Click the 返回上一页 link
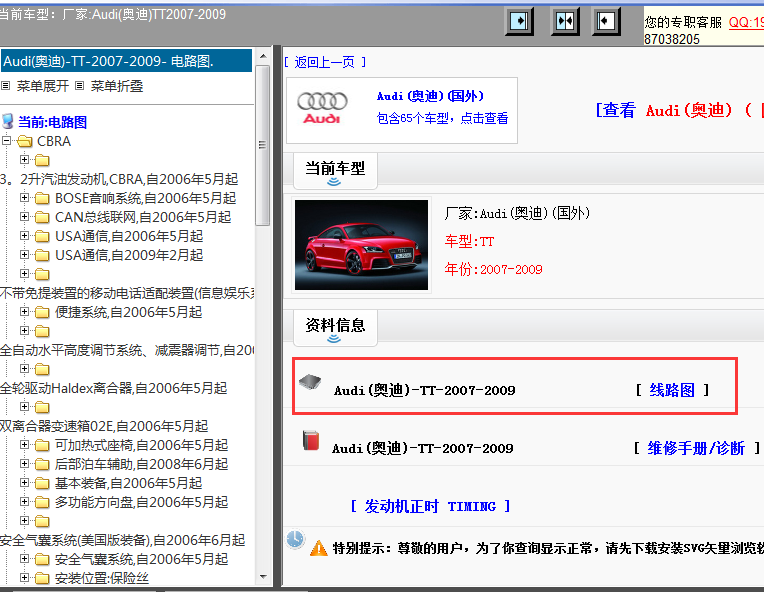Image resolution: width=764 pixels, height=592 pixels. (325, 62)
